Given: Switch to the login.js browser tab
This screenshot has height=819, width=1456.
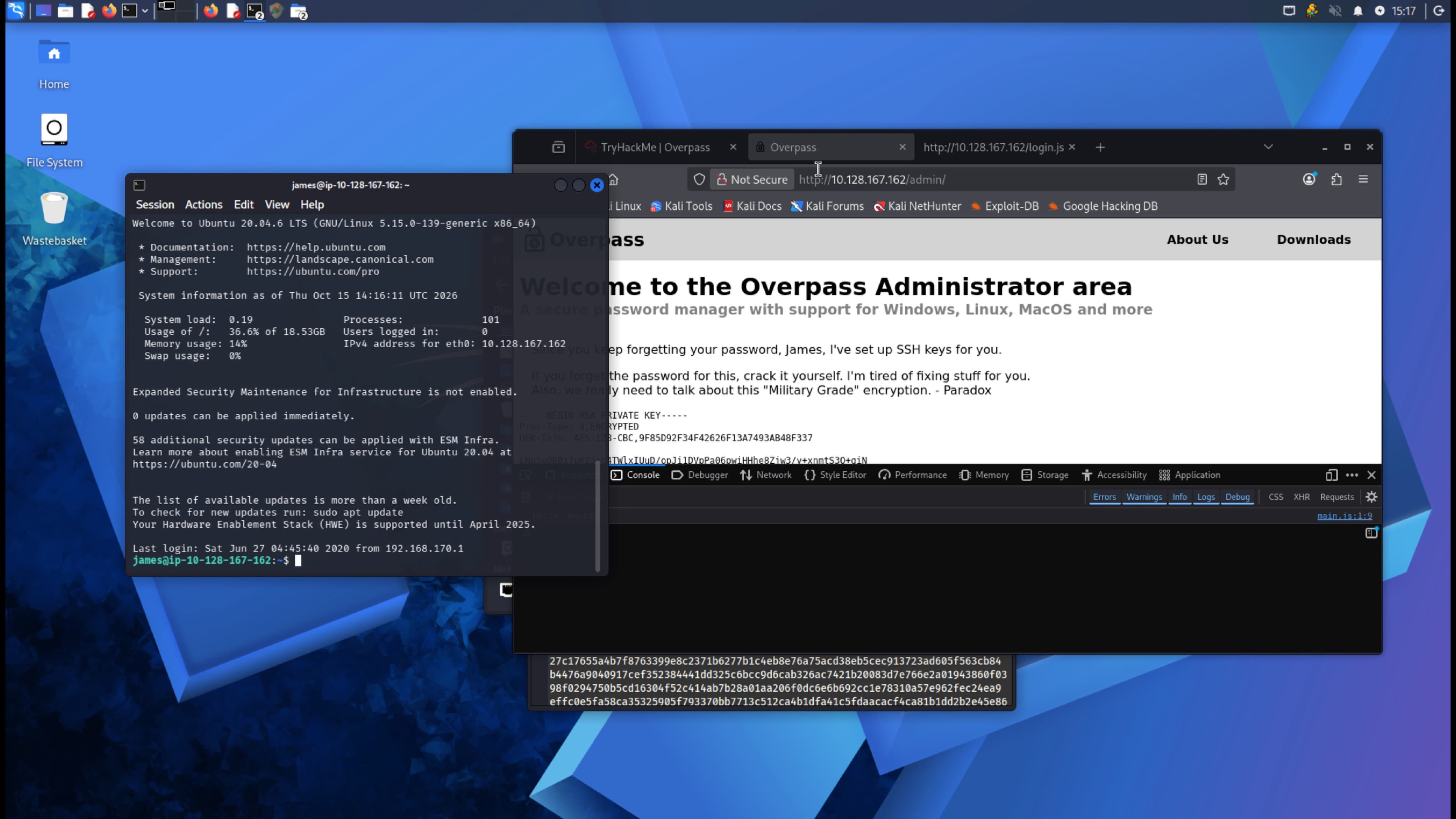Looking at the screenshot, I should click(993, 147).
